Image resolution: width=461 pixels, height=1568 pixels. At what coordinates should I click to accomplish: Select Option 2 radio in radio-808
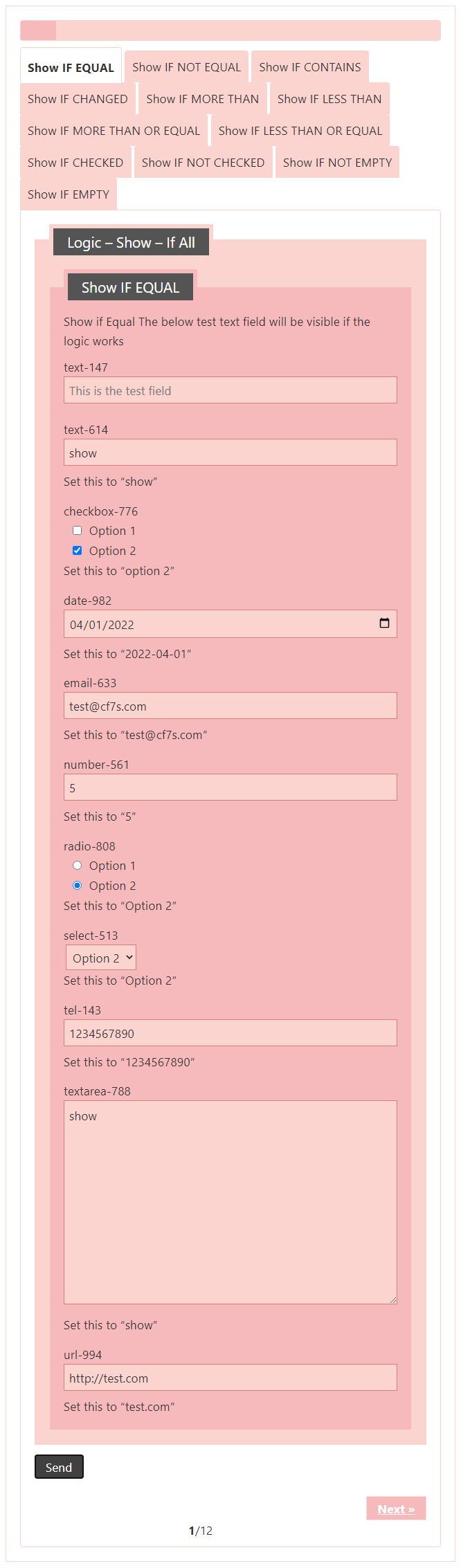tap(78, 886)
